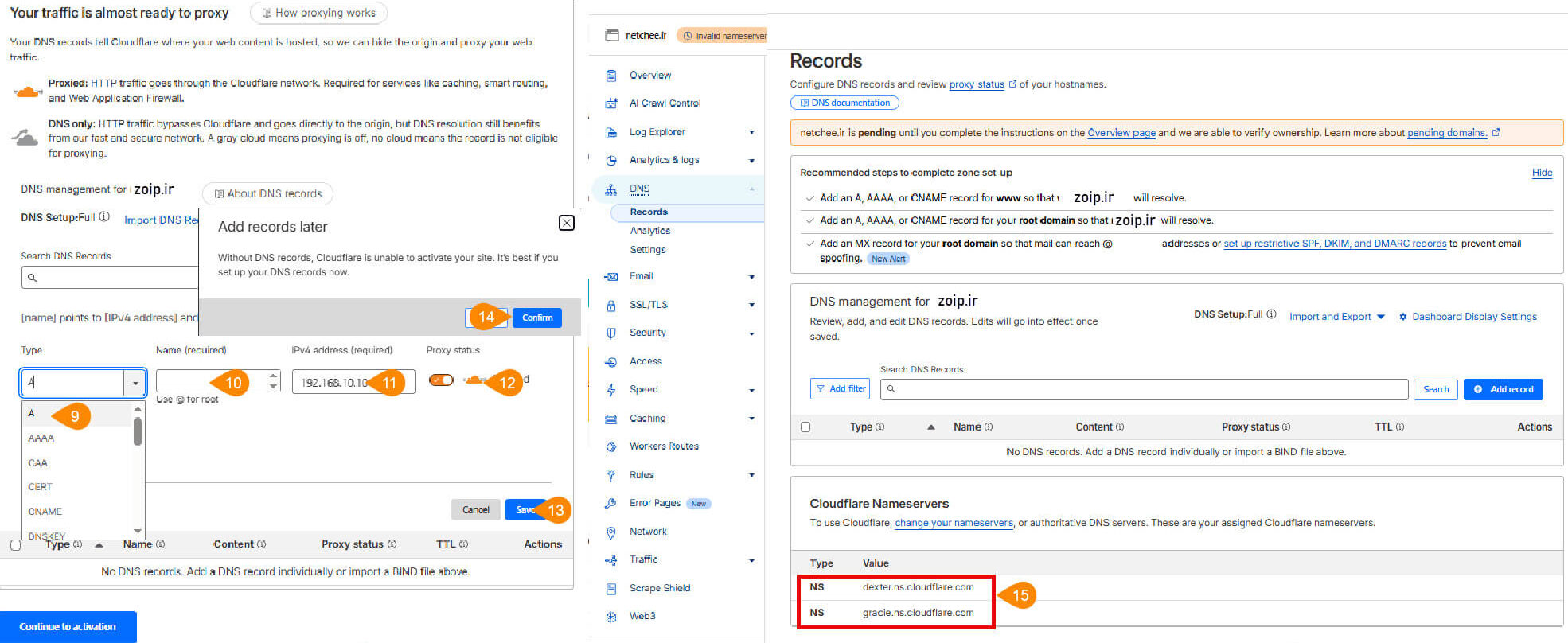Click the IPv4 address input field

[x=353, y=382]
